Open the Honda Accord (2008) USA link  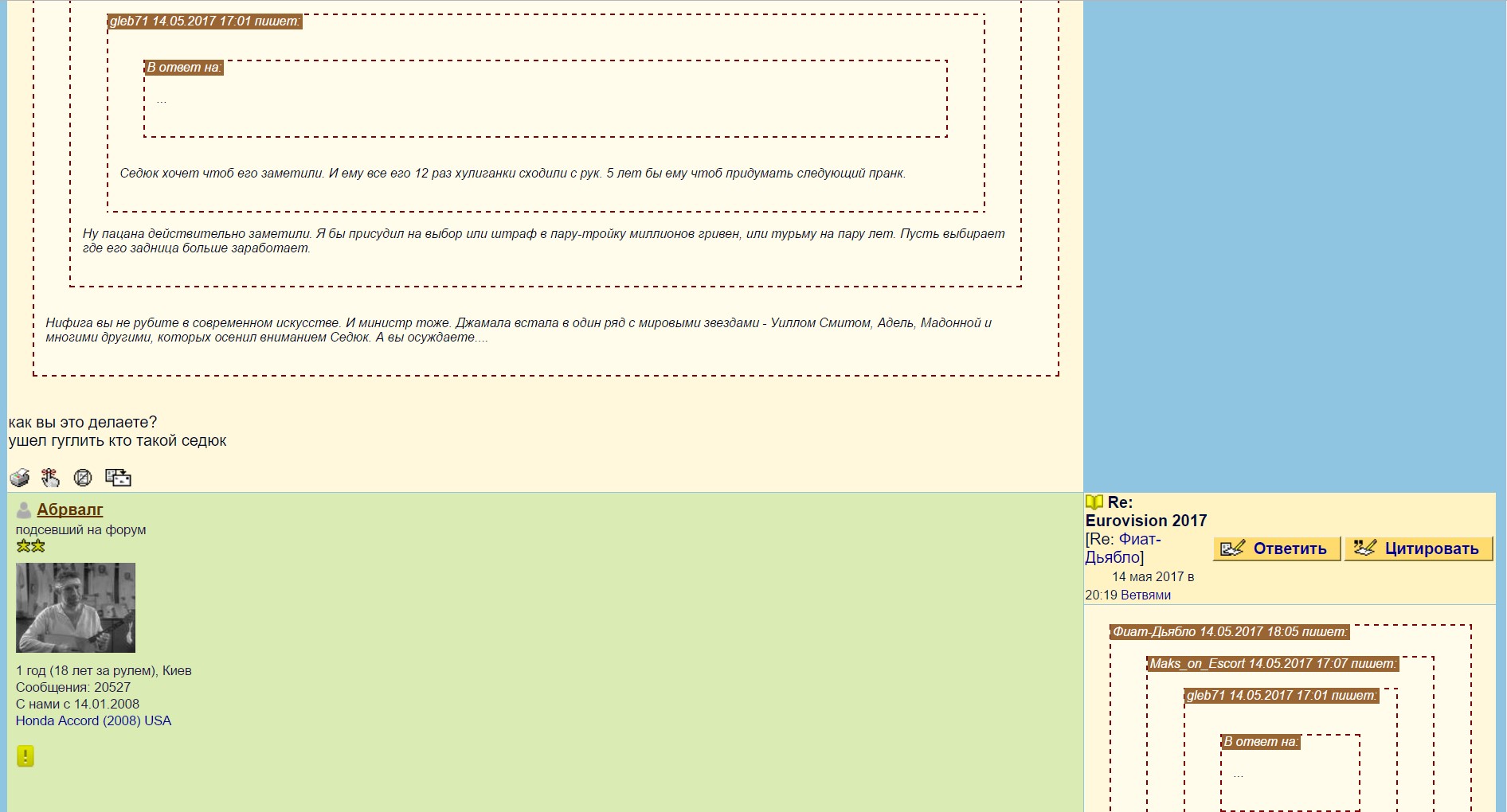pyautogui.click(x=93, y=720)
